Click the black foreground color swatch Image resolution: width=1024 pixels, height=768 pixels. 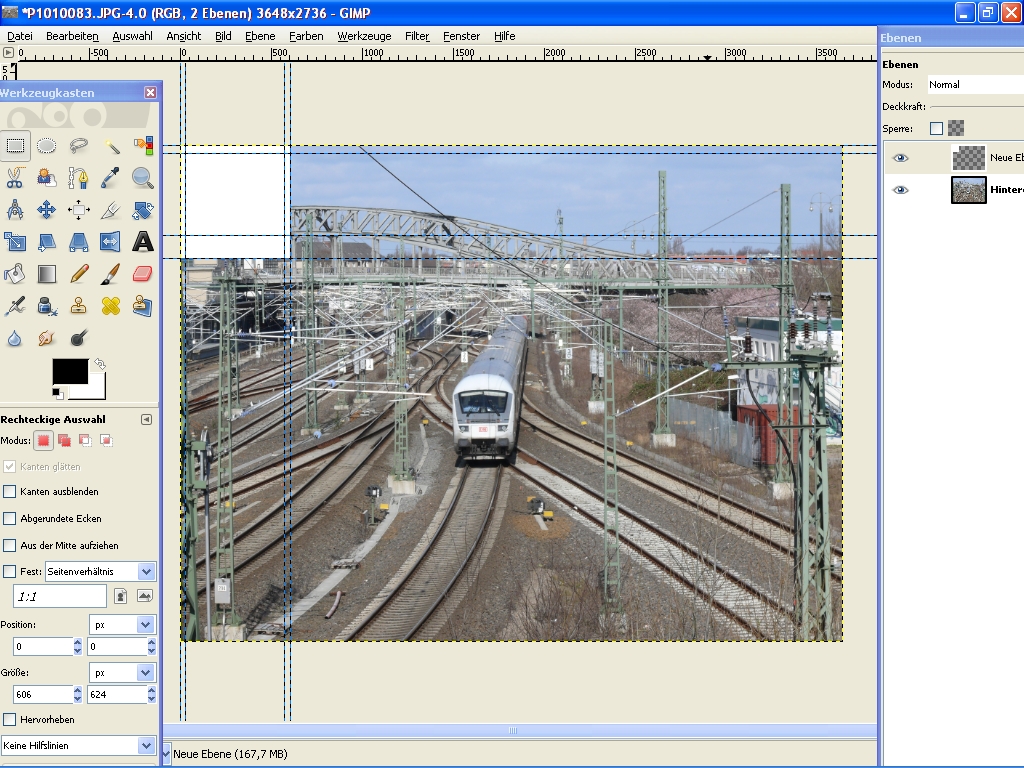70,371
